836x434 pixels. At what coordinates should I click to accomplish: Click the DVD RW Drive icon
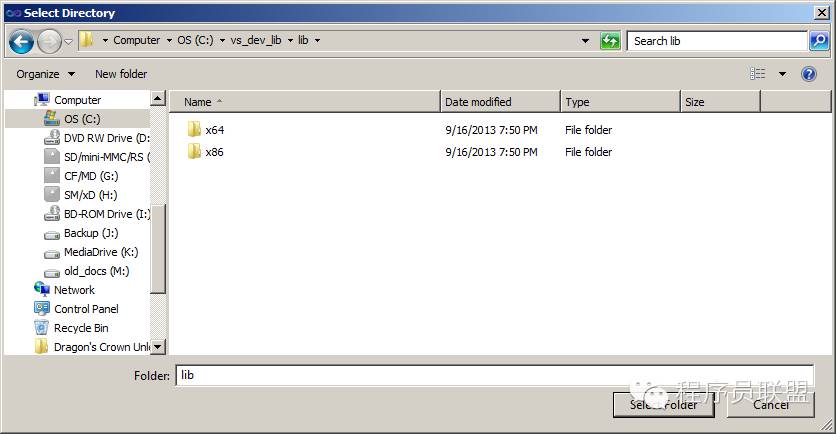pyautogui.click(x=52, y=137)
